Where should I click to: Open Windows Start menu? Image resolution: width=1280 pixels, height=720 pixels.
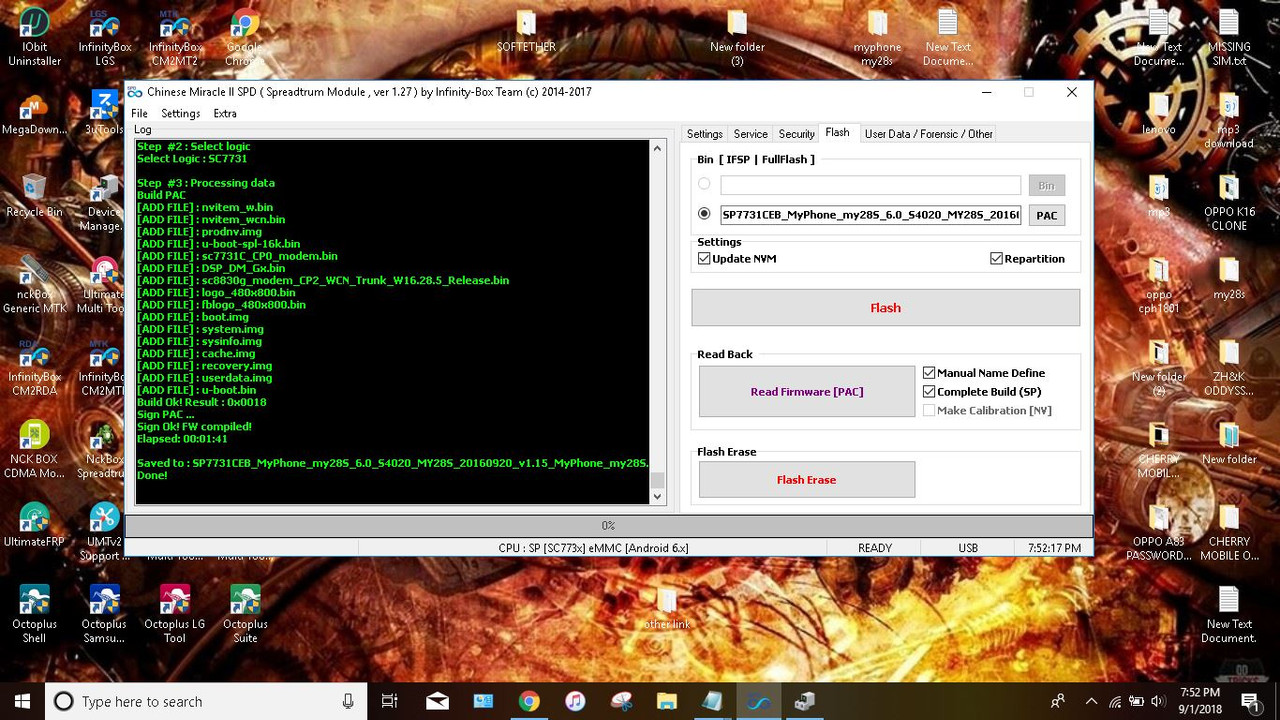22,701
